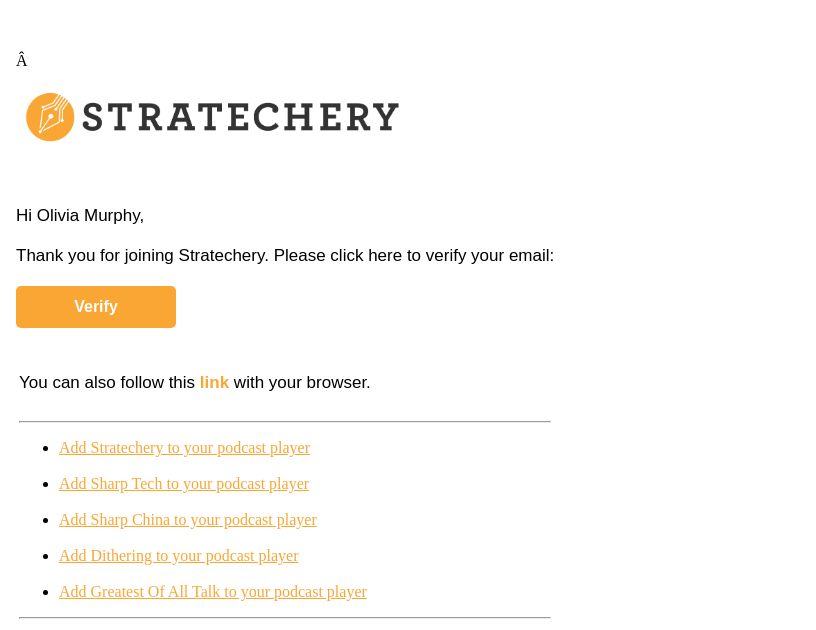
Task: Click the bullet beside the Sharp Tech link
Action: [46, 484]
